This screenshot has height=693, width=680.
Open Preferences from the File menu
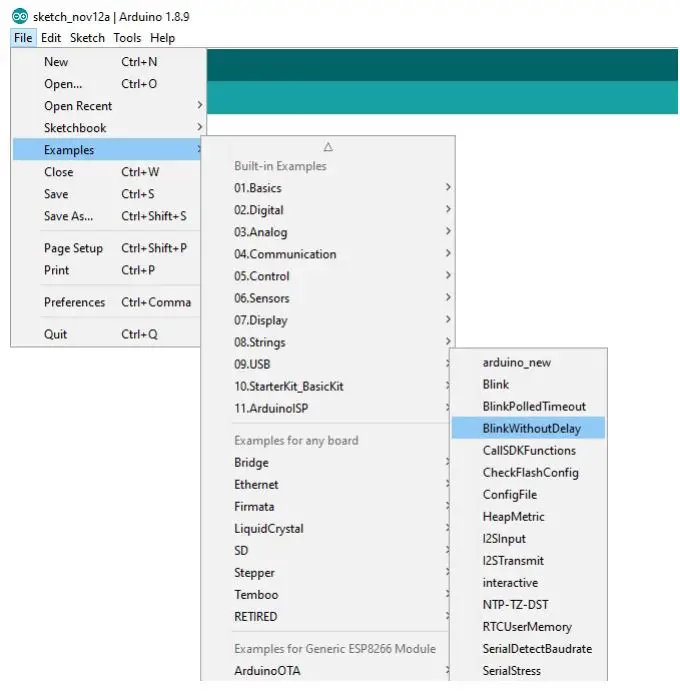coord(107,302)
